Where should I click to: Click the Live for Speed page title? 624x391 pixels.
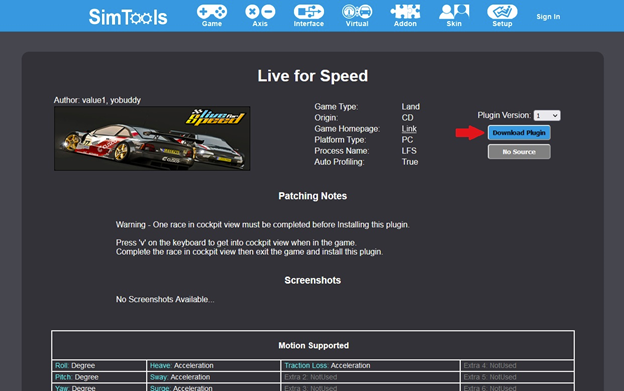[x=312, y=76]
